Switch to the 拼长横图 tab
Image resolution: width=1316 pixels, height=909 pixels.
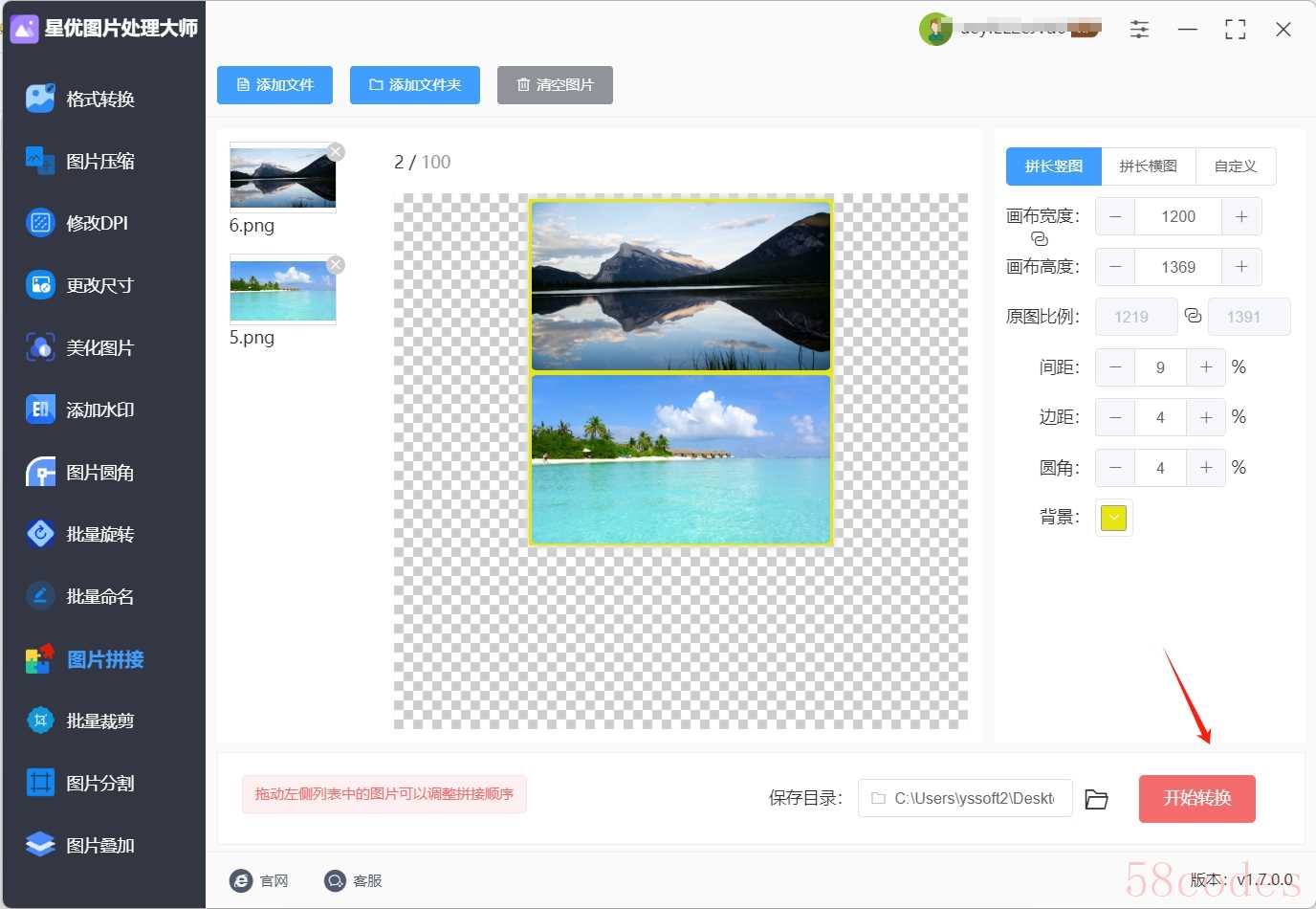(x=1149, y=166)
